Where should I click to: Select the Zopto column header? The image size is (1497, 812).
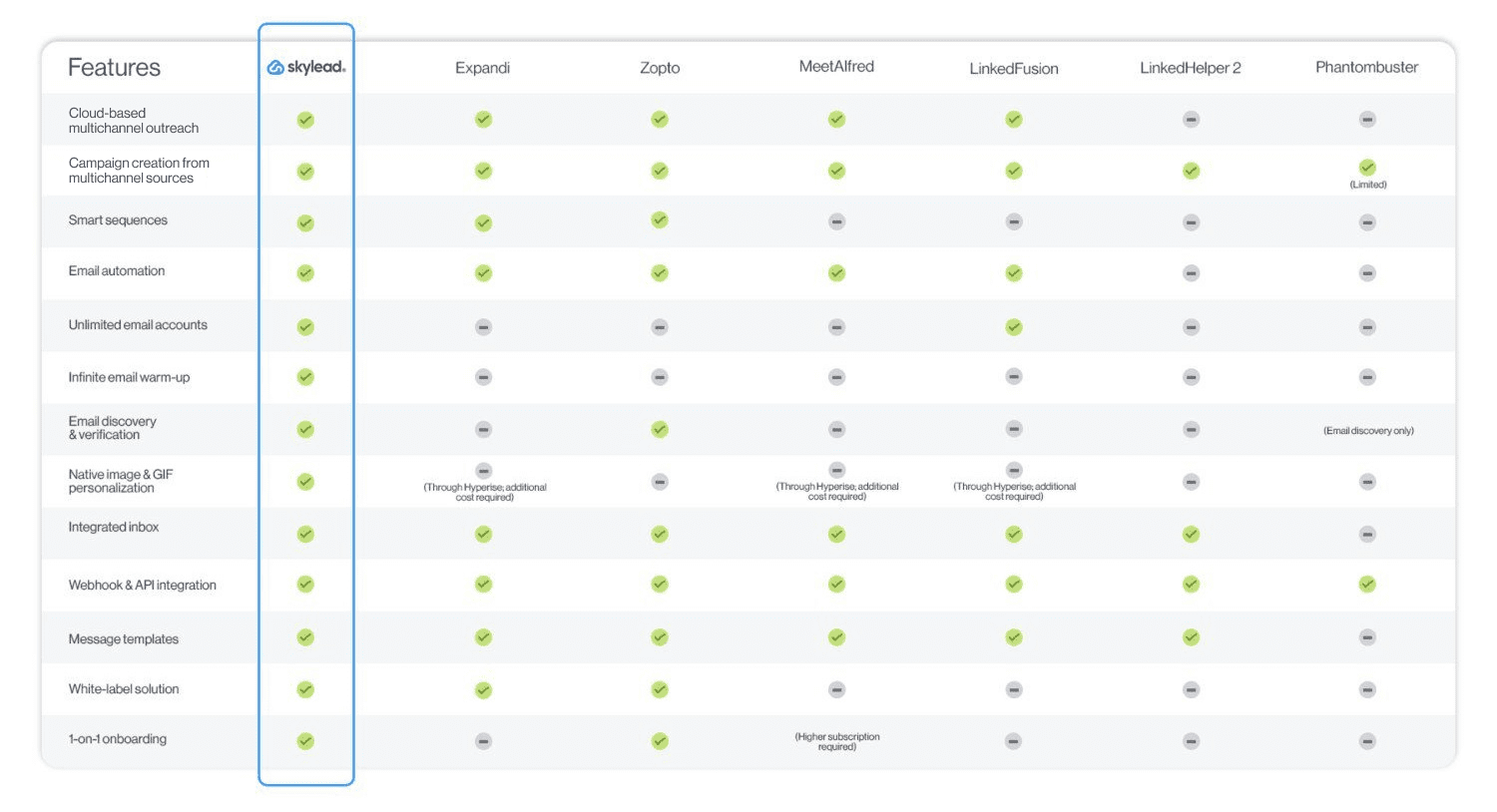[660, 68]
